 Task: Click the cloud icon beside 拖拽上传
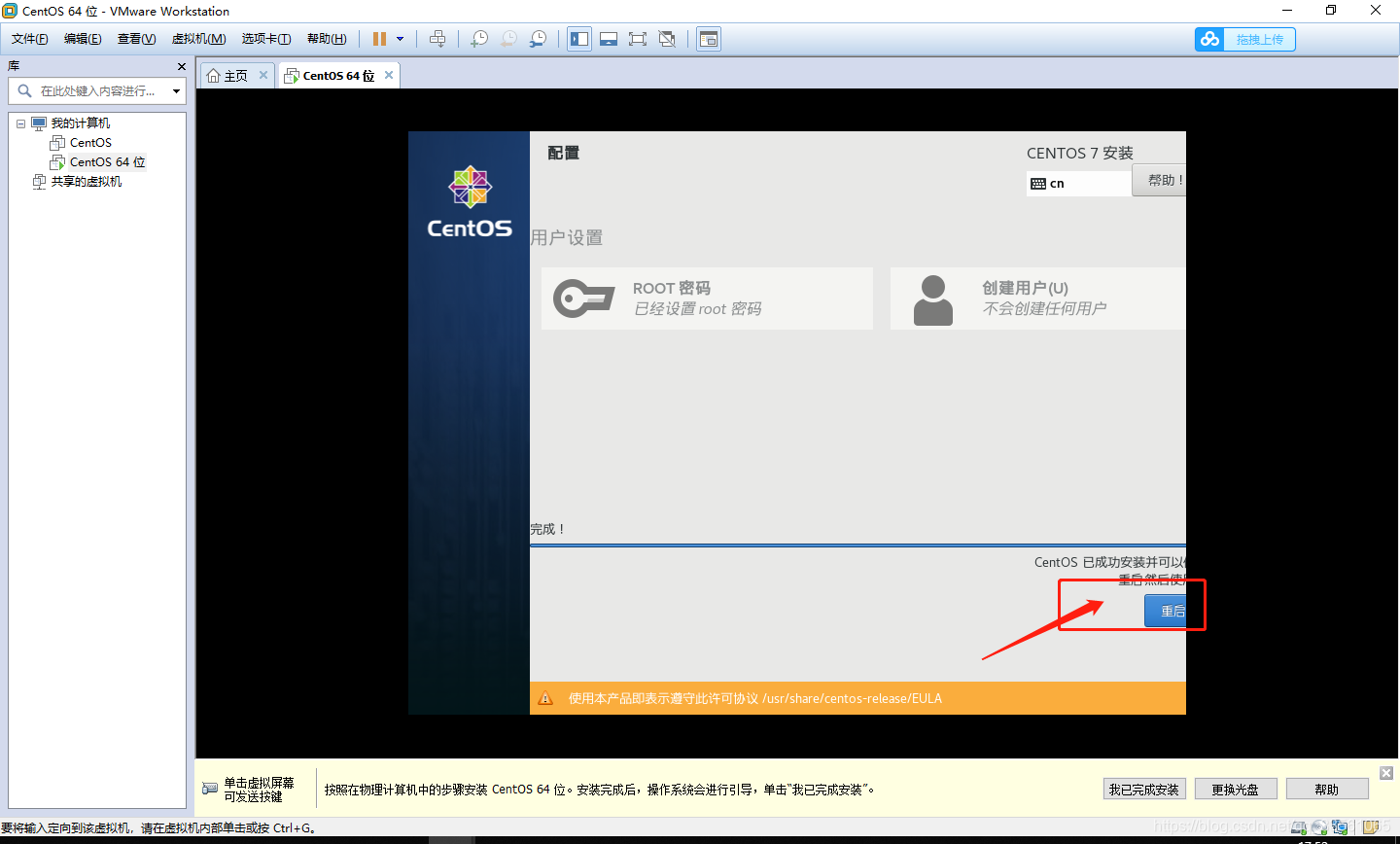pyautogui.click(x=1210, y=39)
